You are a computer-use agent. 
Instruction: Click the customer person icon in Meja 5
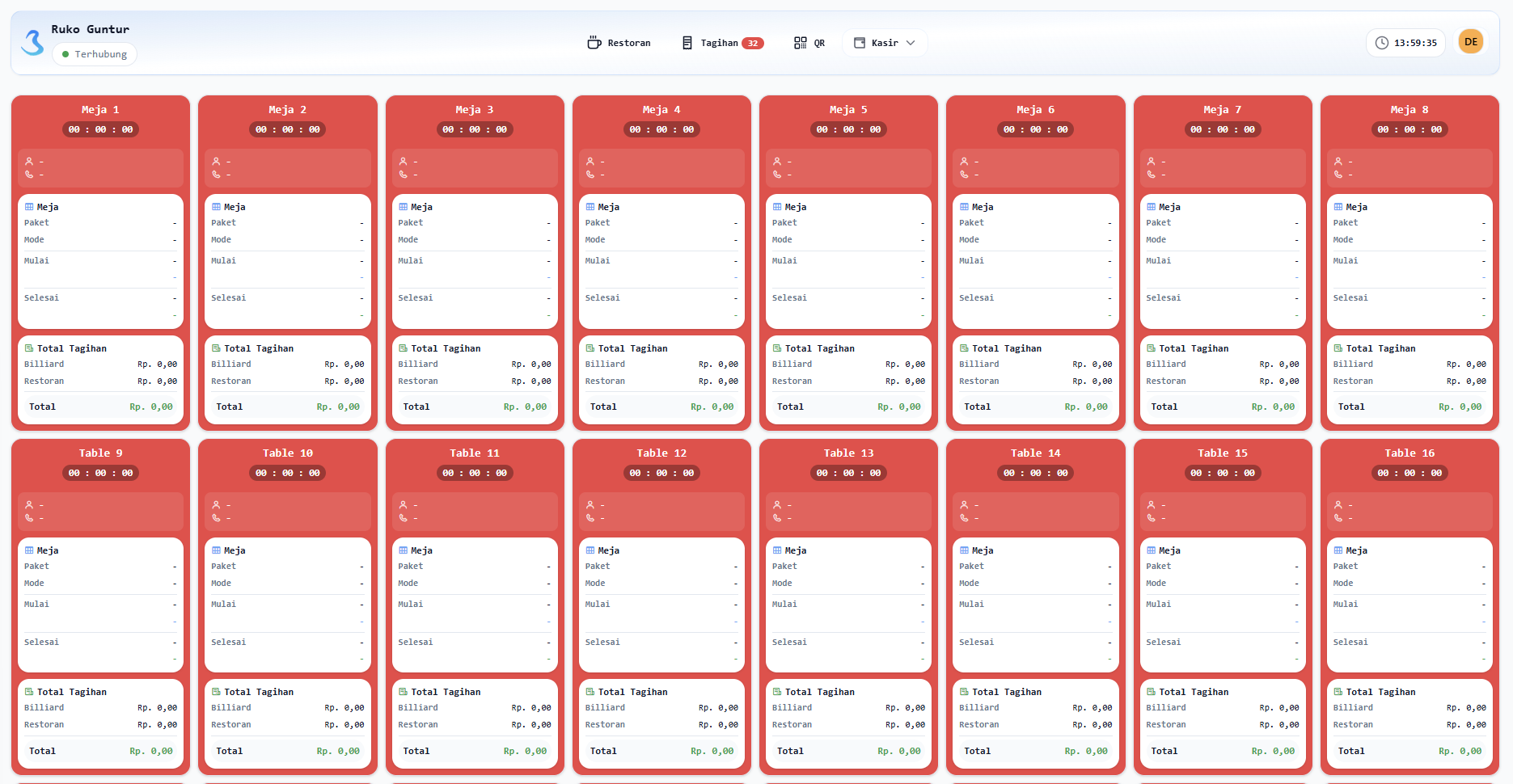777,162
